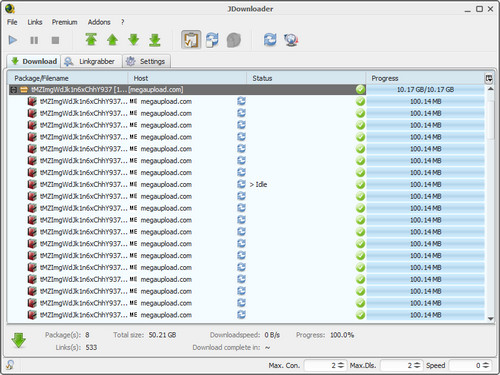Click the Total size value 50.21 GB
500x375 pixels.
click(x=162, y=335)
